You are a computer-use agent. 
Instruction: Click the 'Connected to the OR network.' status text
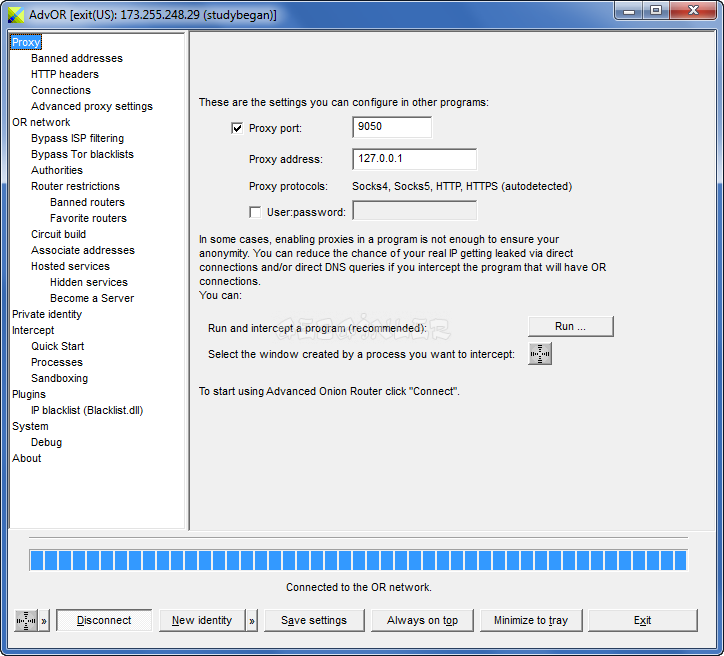359,587
